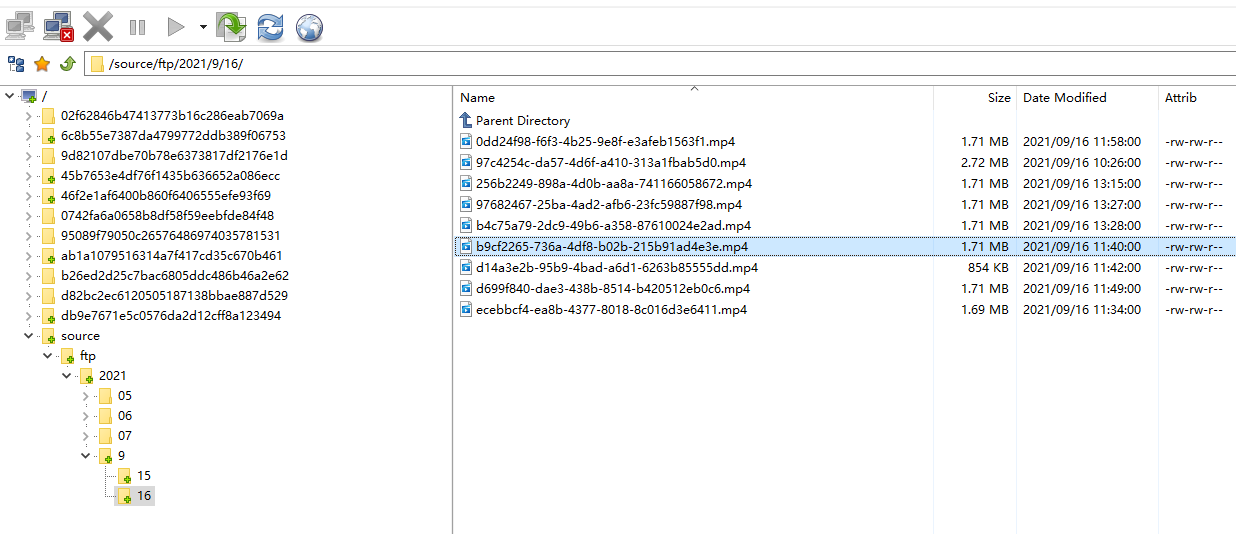This screenshot has width=1236, height=534.
Task: Click the star bookmarks icon
Action: pyautogui.click(x=42, y=64)
